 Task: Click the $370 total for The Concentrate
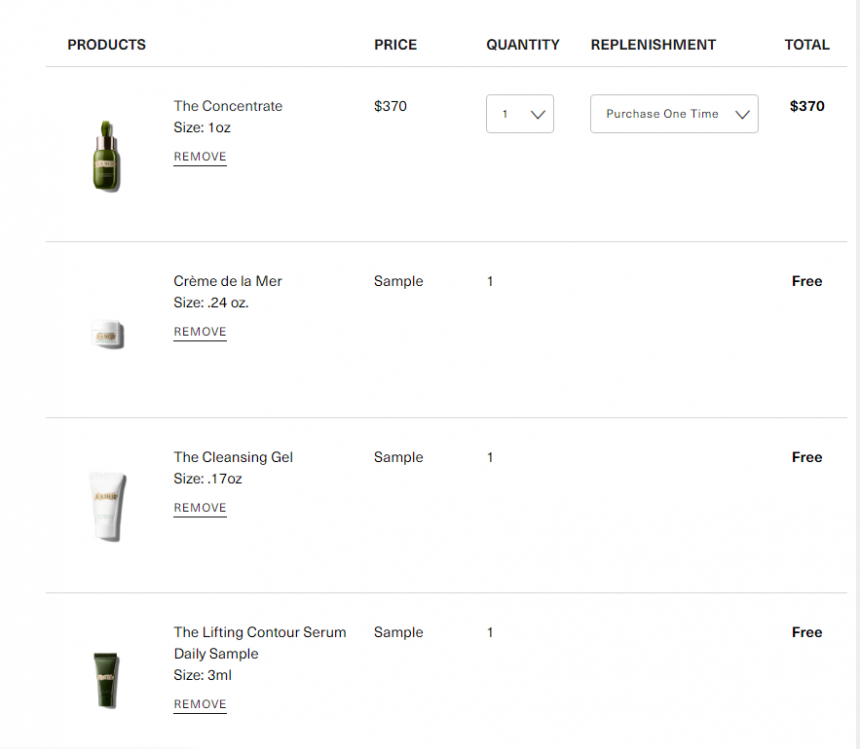(x=807, y=106)
